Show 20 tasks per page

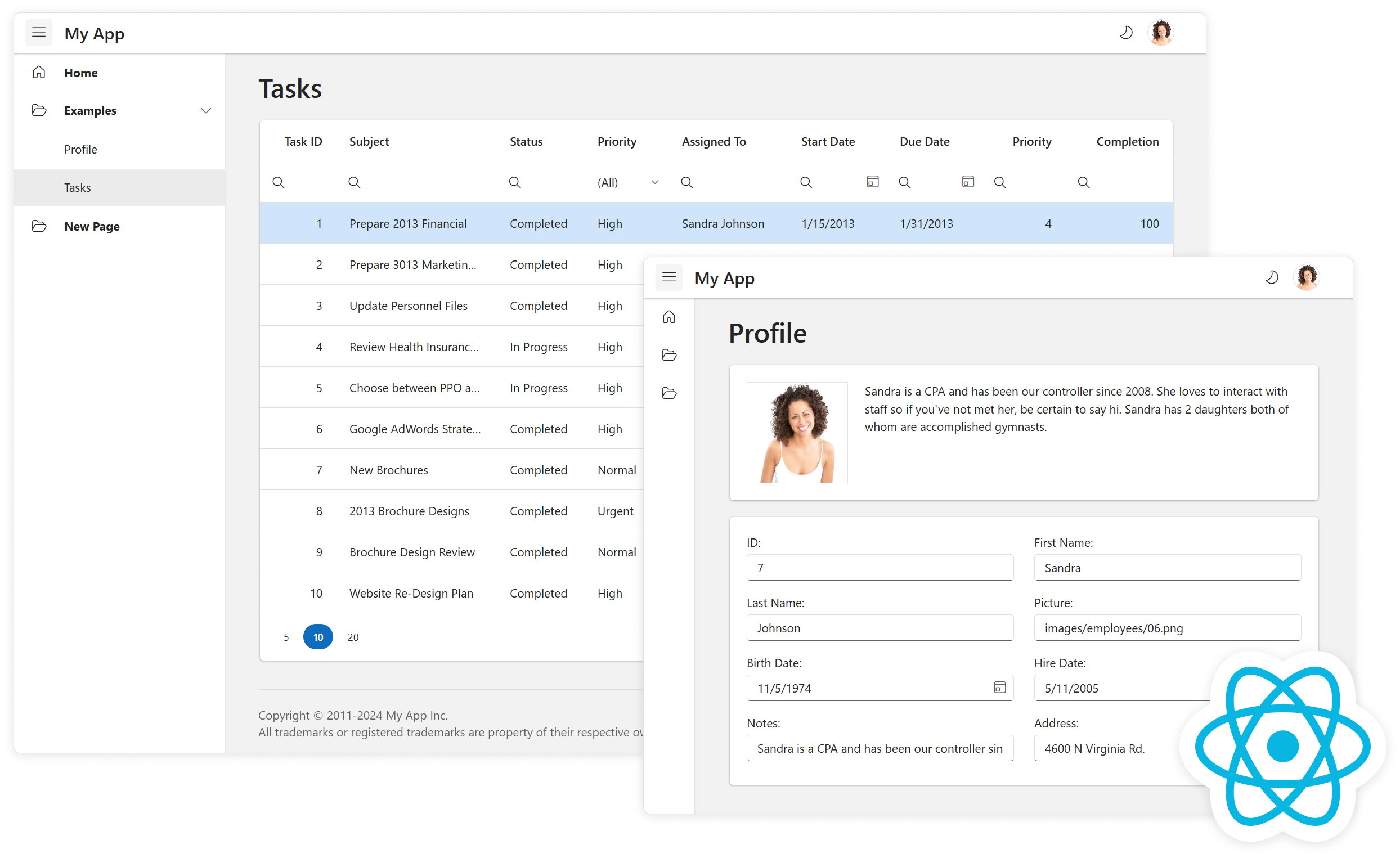(x=352, y=636)
